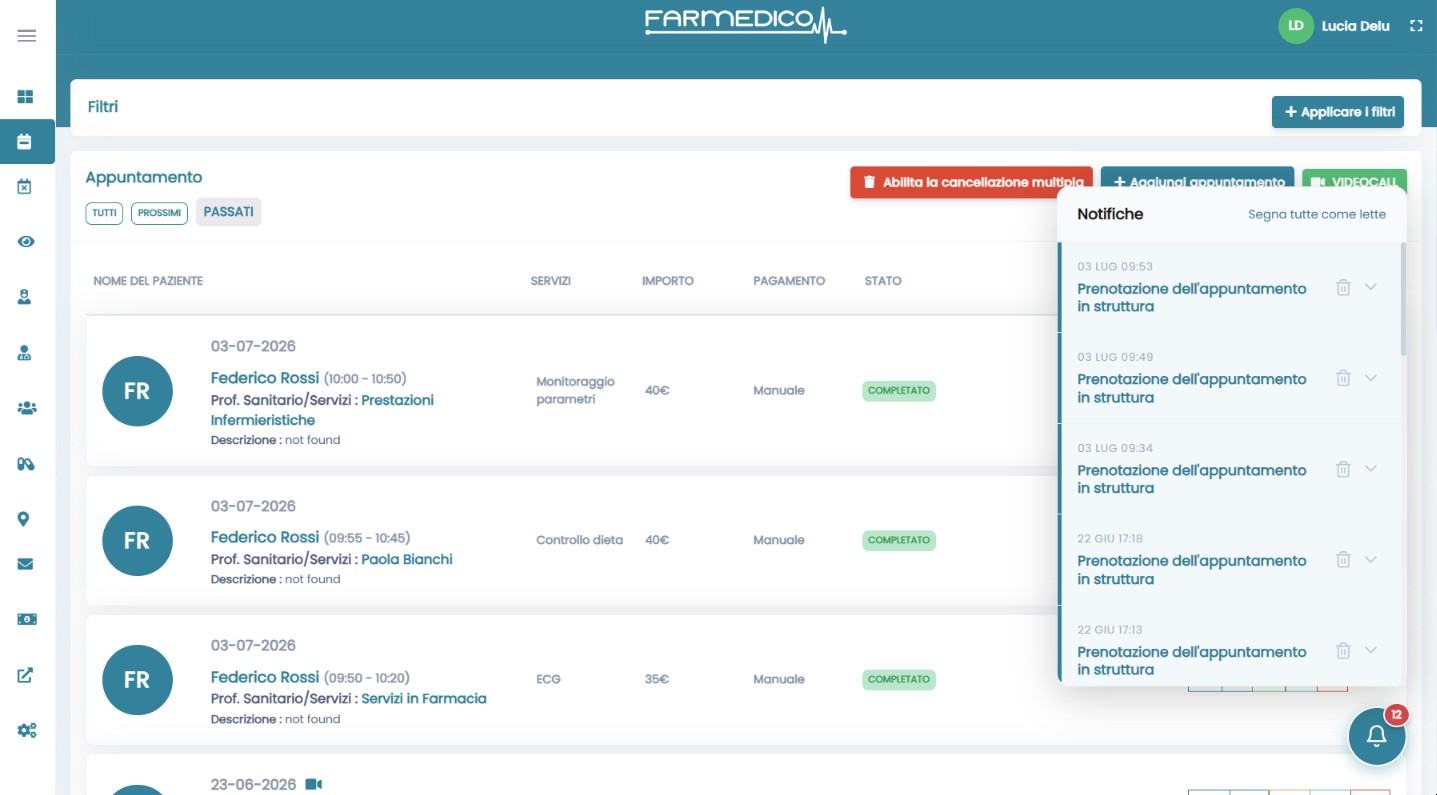The image size is (1437, 795).
Task: Start a VIDEOCALL
Action: pyautogui.click(x=1354, y=182)
